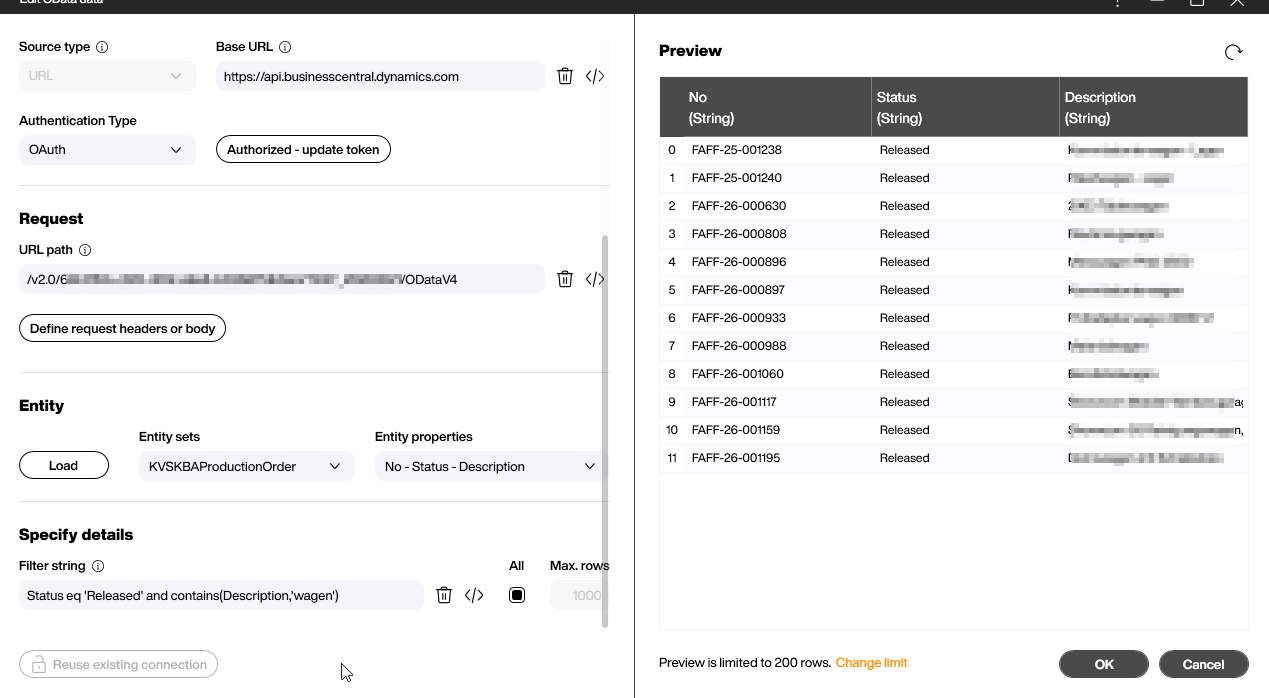Viewport: 1269px width, 698px height.
Task: Click the Status column header
Action: (x=966, y=107)
